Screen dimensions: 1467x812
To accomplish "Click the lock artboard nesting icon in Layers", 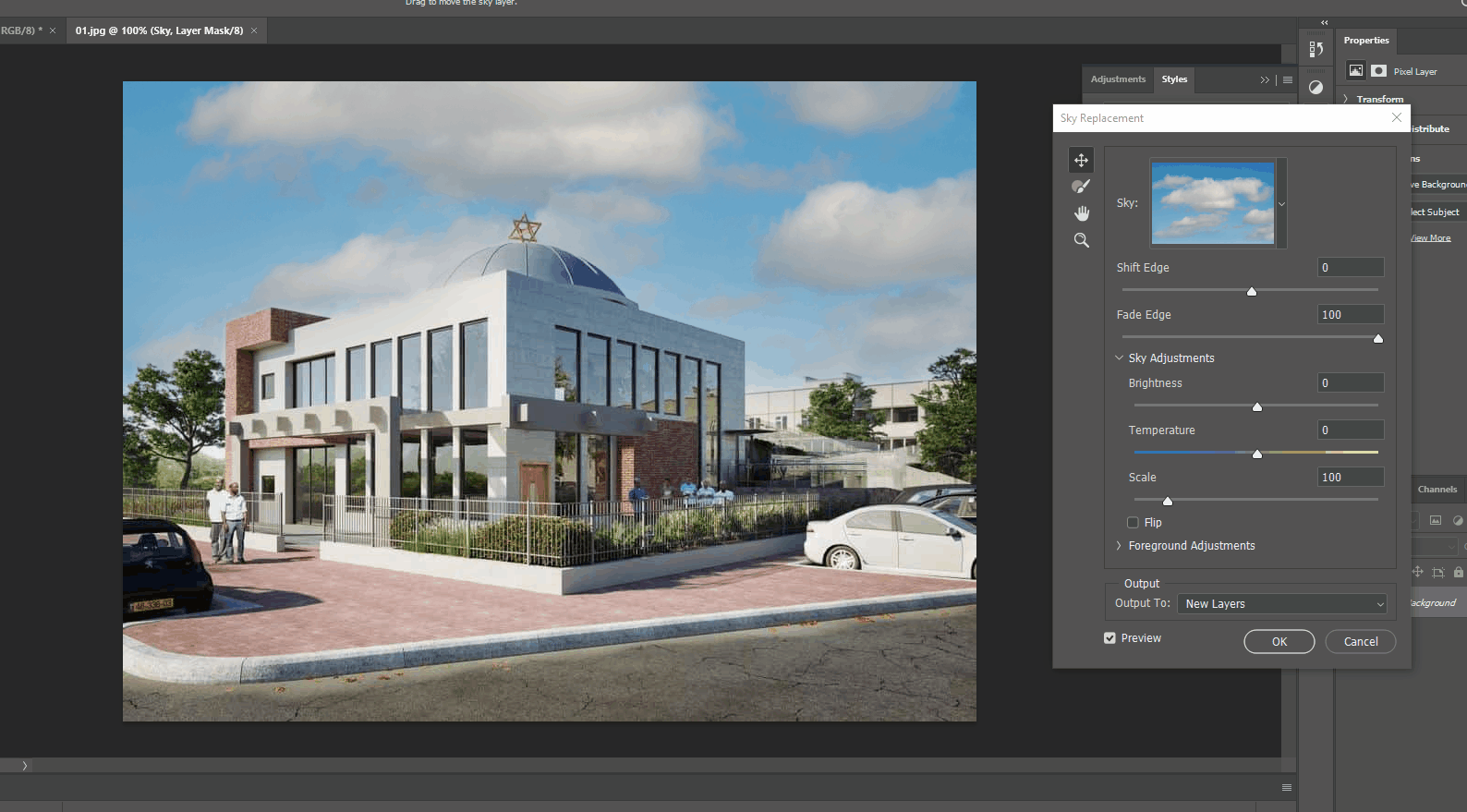I will (1437, 572).
